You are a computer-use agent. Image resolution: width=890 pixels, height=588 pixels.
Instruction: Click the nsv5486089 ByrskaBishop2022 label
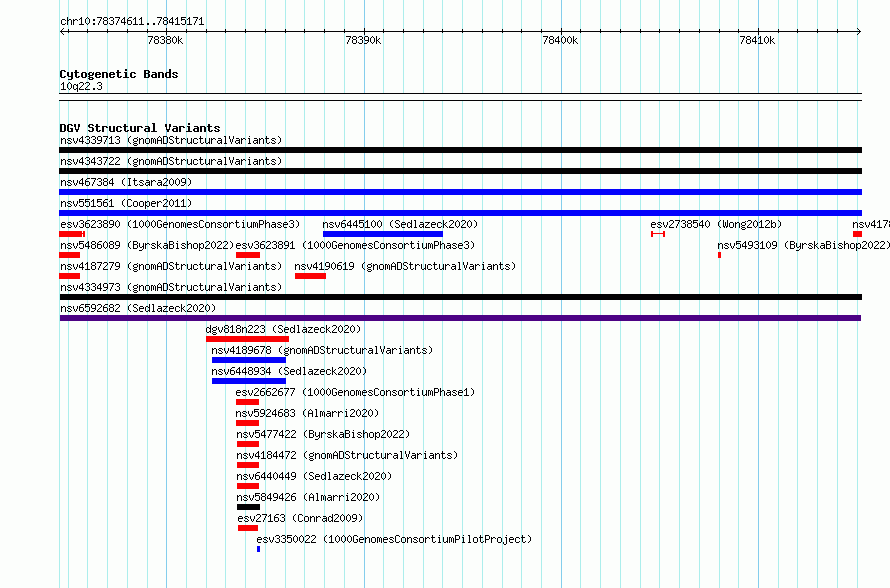pos(147,245)
